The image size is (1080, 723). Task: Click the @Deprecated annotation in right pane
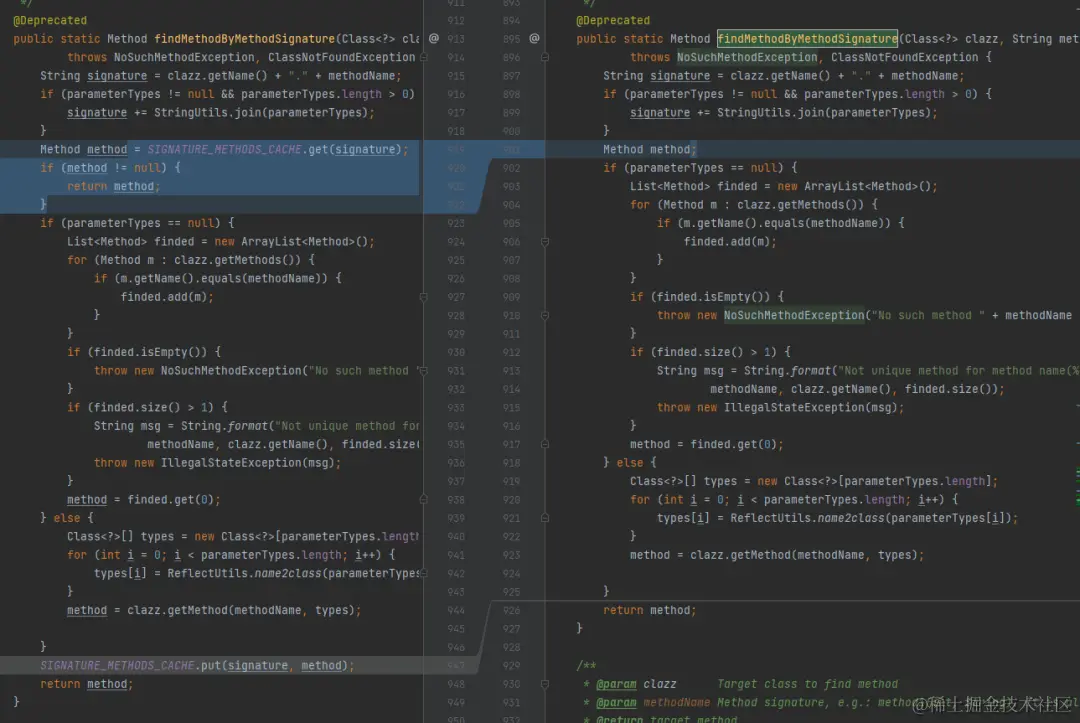coord(613,21)
